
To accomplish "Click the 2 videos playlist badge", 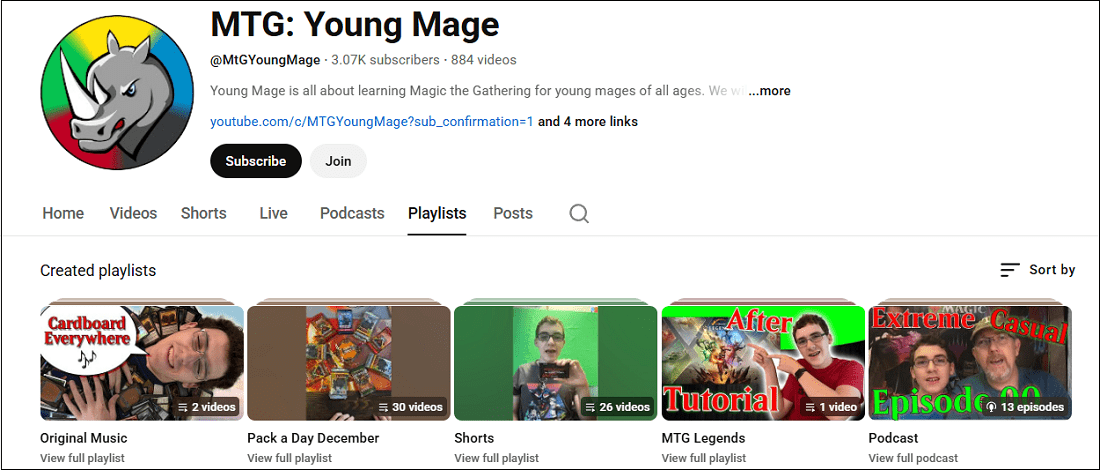I will coord(206,407).
